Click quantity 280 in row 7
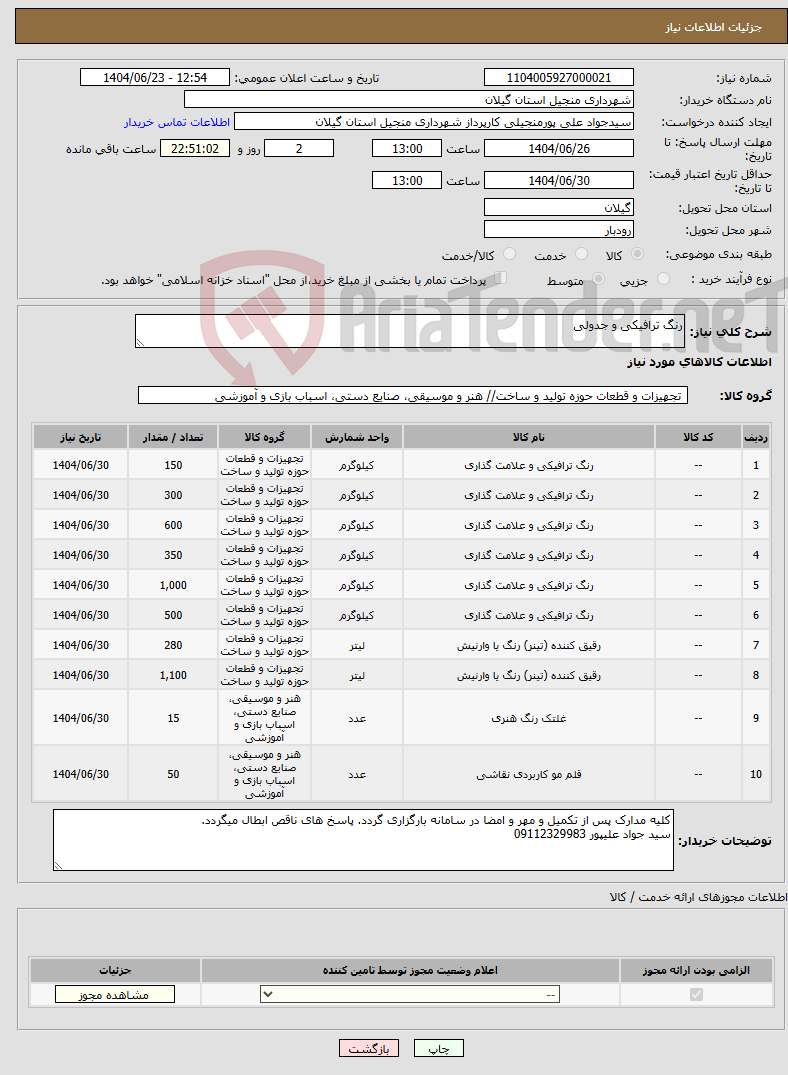788x1075 pixels. pyautogui.click(x=173, y=645)
